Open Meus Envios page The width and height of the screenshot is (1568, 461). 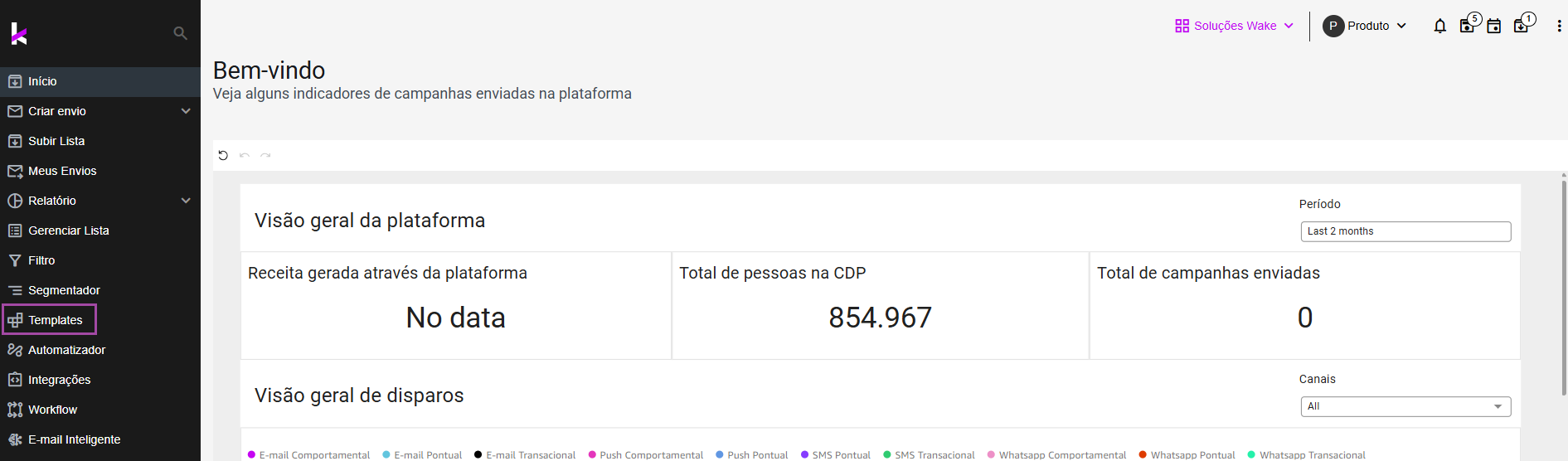coord(100,171)
